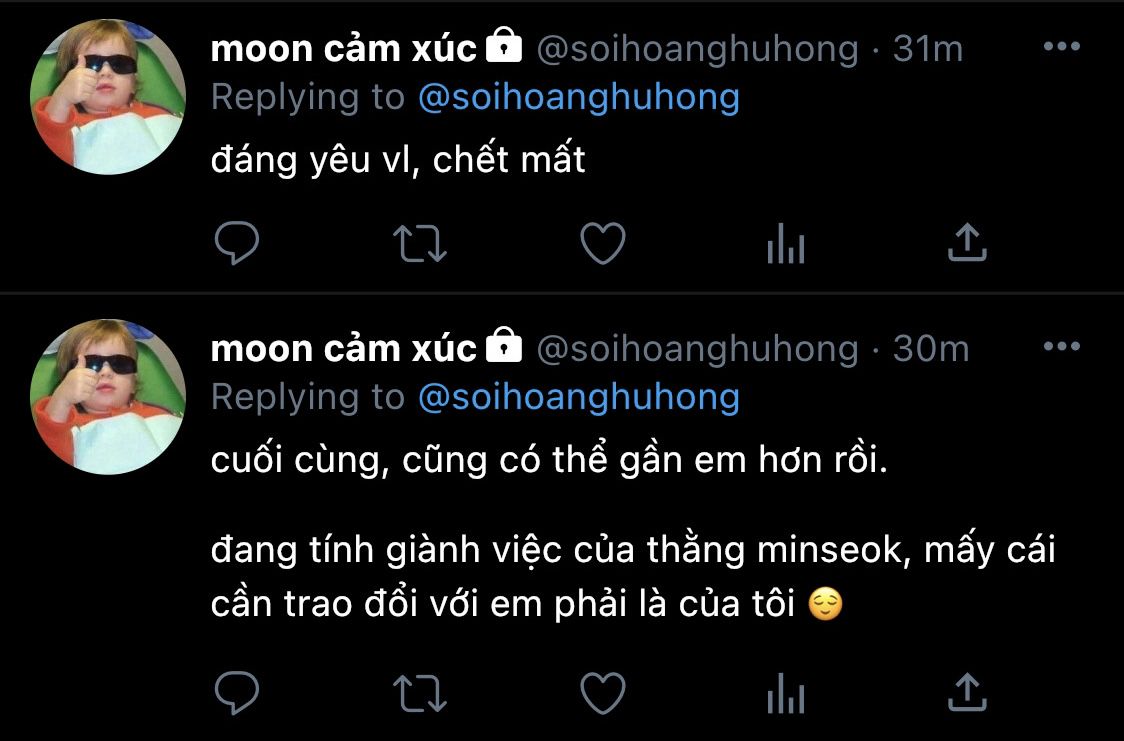View analytics of the 30m tweet

click(786, 692)
